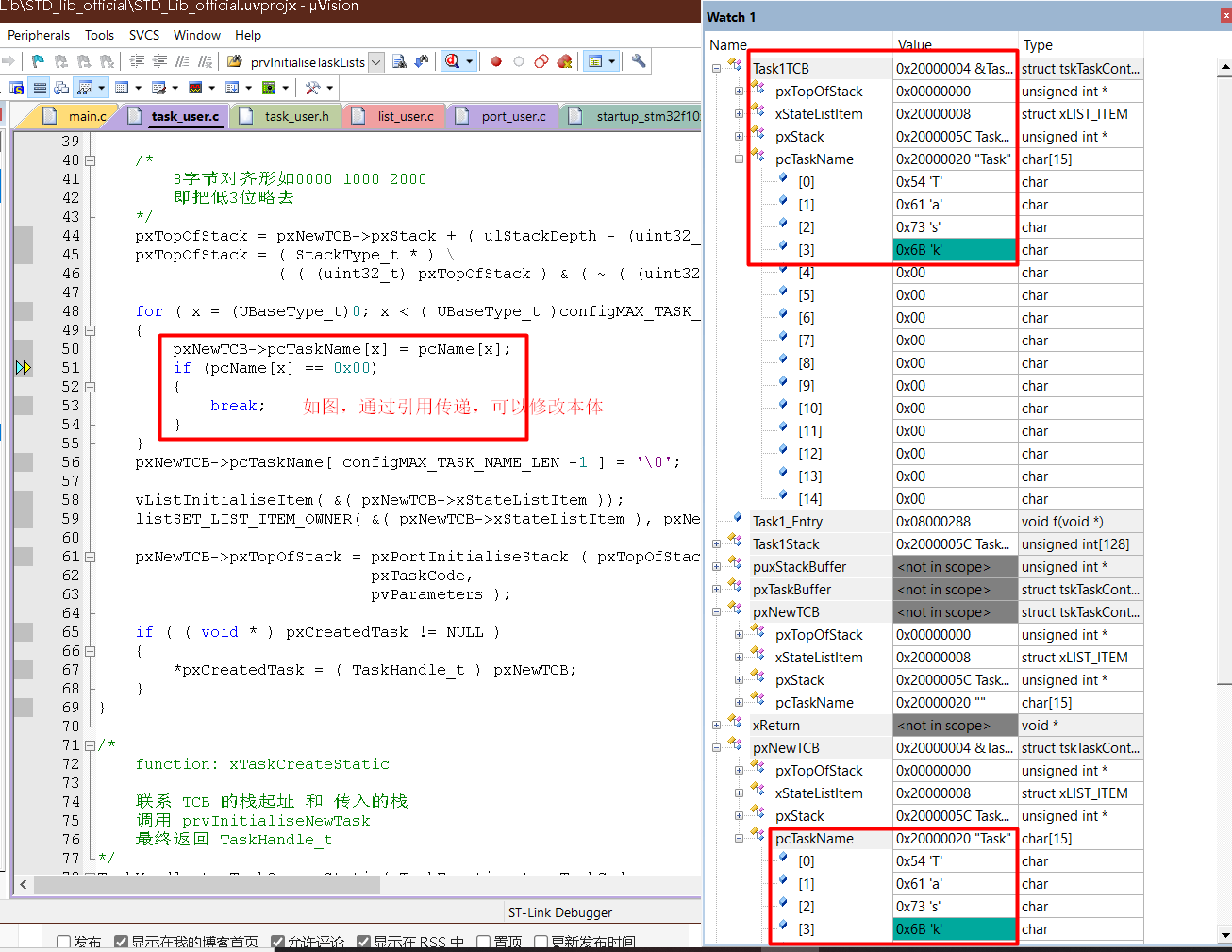Kill all breakpoints
Screen dimensions: 1232x952
point(564,61)
